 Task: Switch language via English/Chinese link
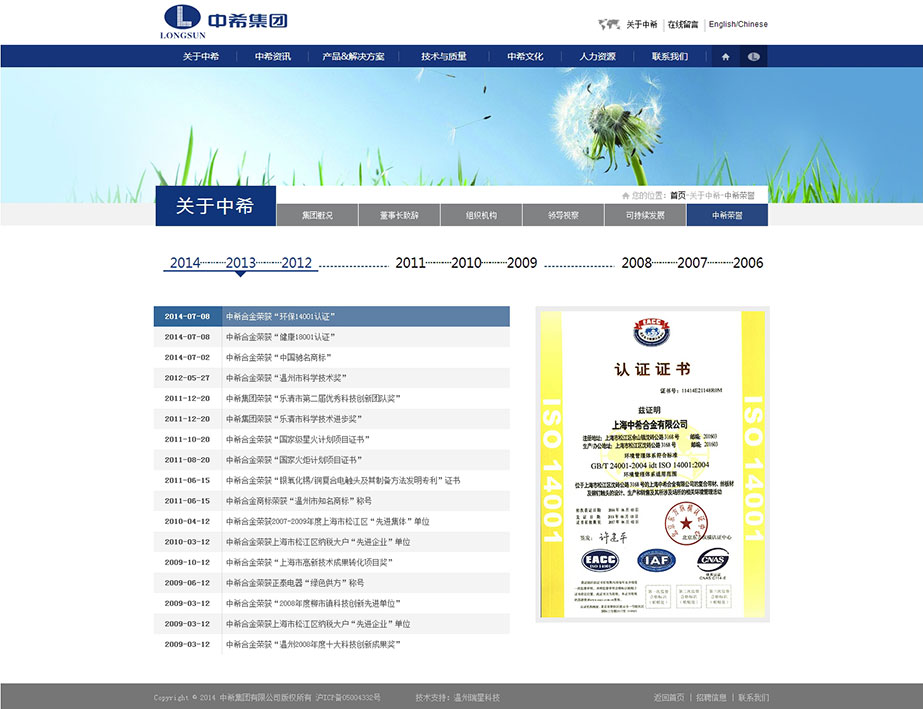[x=738, y=24]
